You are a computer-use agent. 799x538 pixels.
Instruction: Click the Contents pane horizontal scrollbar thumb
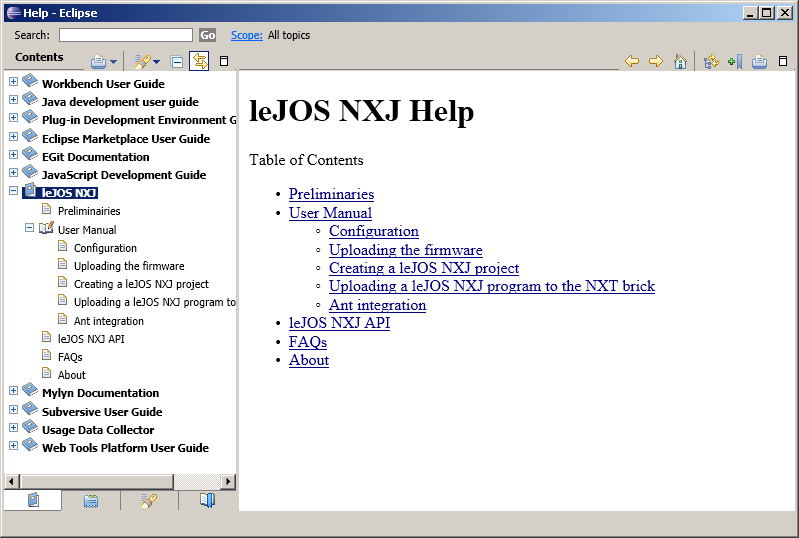(x=97, y=481)
